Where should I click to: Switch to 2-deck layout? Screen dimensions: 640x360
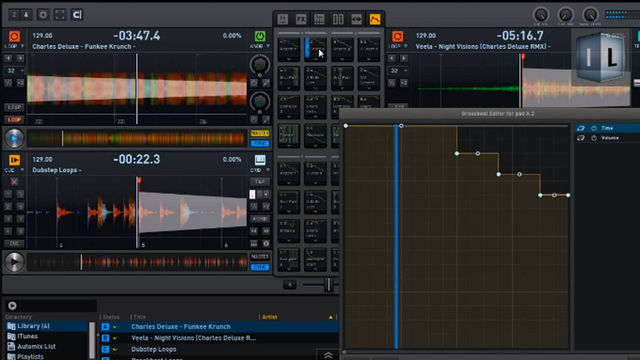[14, 15]
